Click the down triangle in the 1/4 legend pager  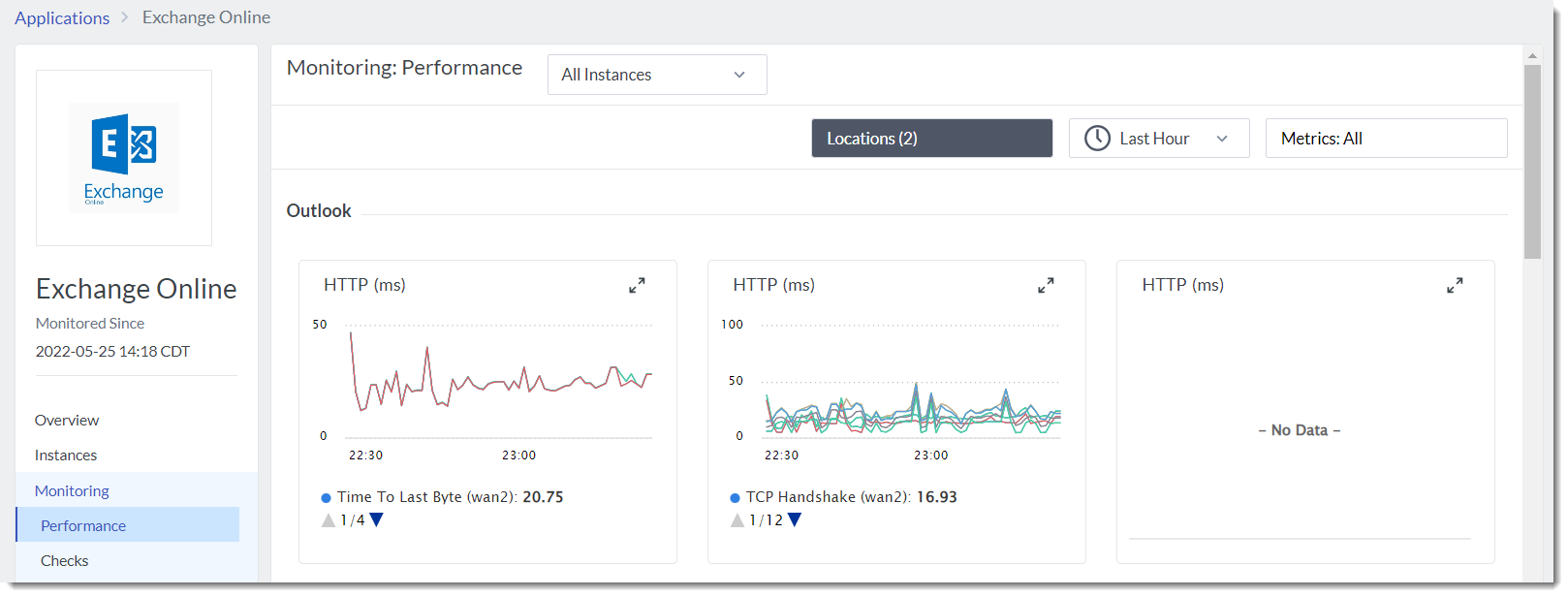(x=377, y=520)
